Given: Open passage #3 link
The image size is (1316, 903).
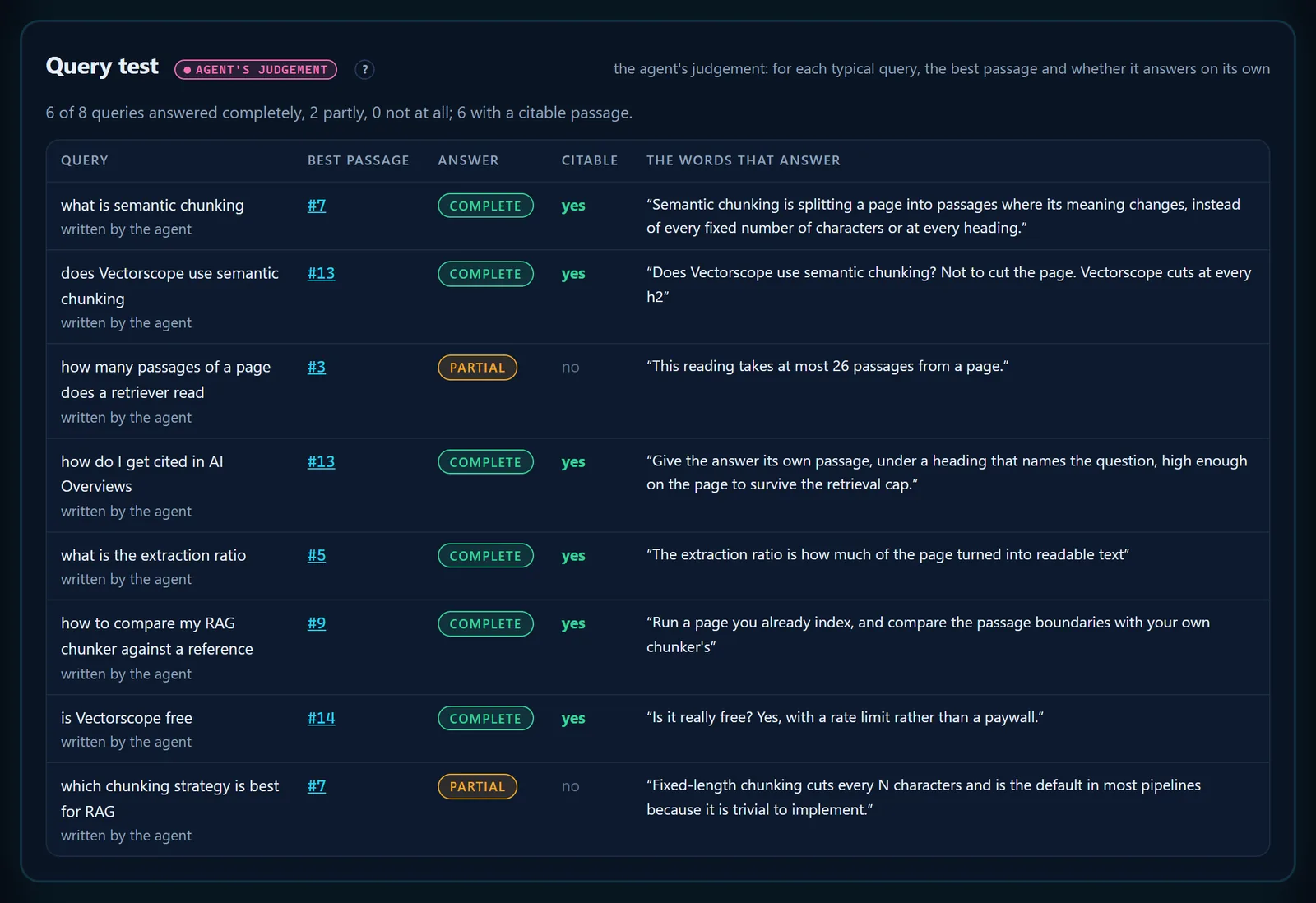Looking at the screenshot, I should 317,367.
